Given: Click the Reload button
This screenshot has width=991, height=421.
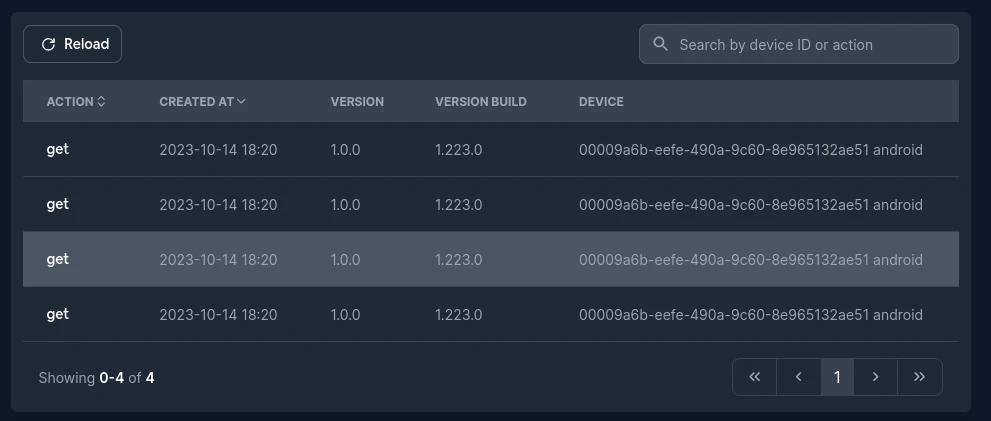Looking at the screenshot, I should [x=73, y=44].
